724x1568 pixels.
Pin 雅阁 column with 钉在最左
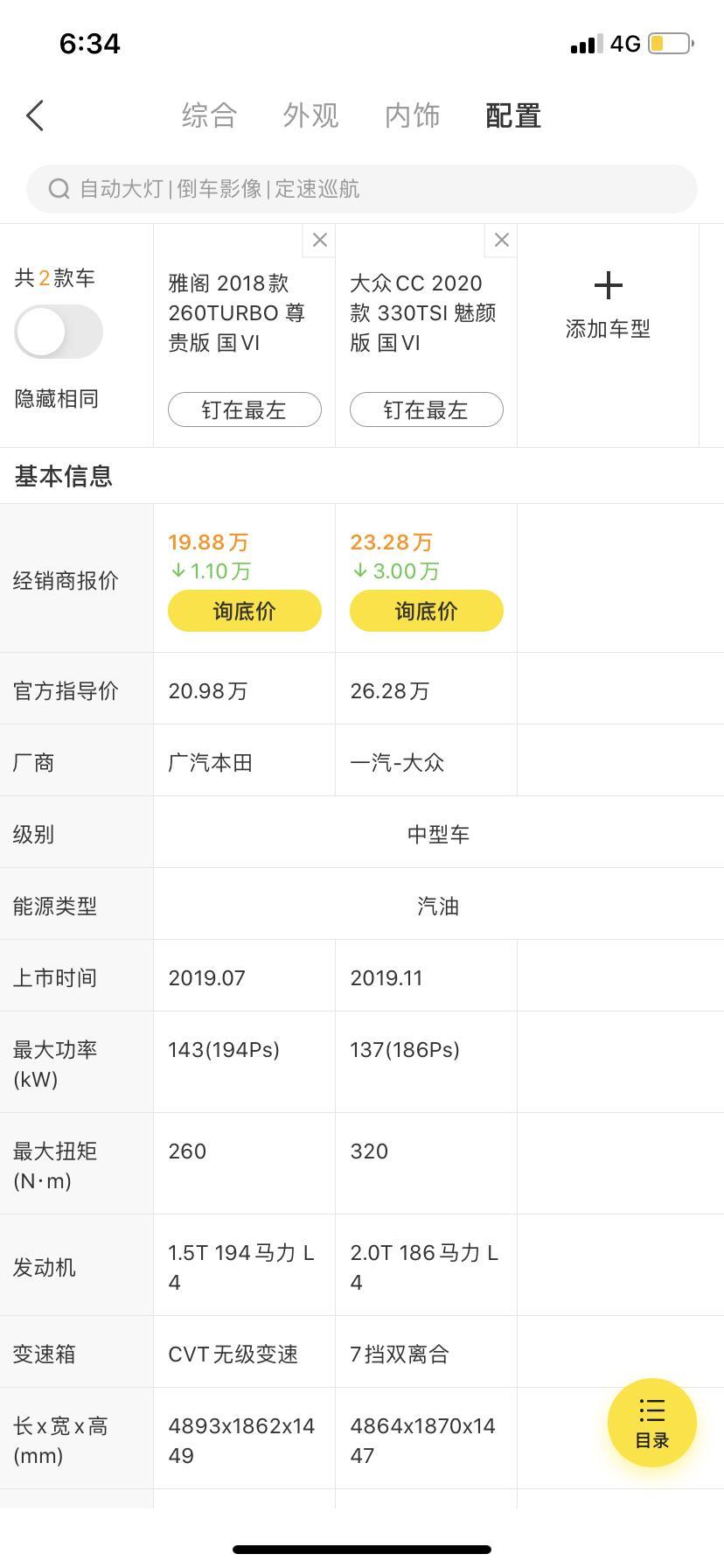(x=245, y=409)
